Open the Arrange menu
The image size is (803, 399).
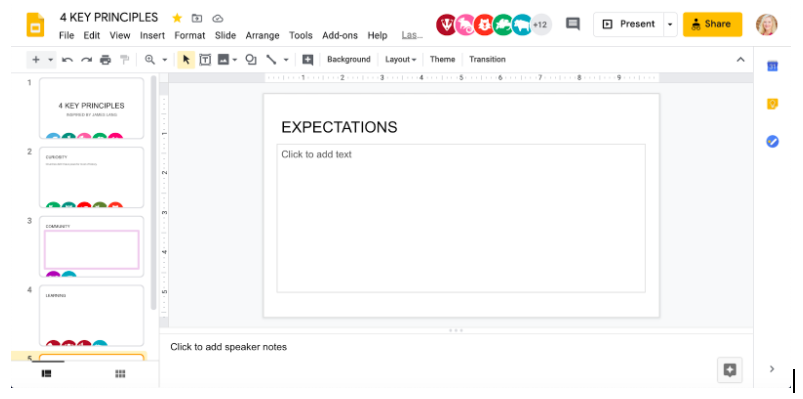click(262, 35)
